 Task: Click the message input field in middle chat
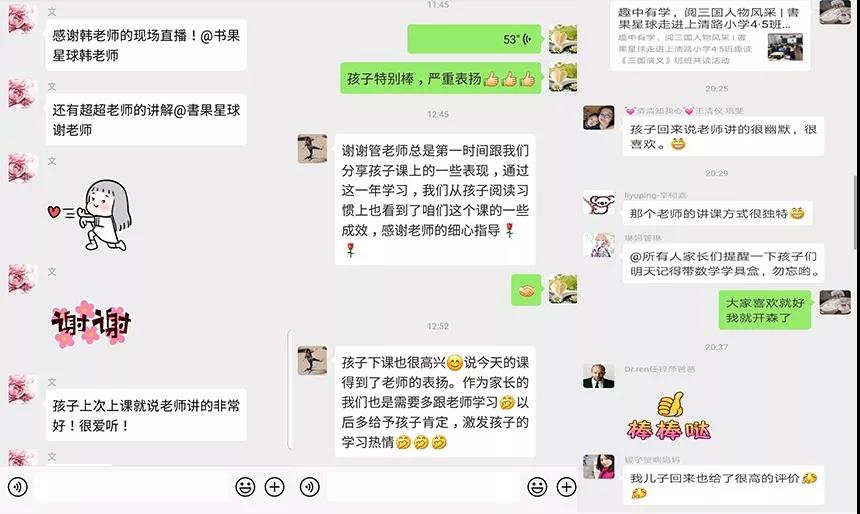coord(423,487)
